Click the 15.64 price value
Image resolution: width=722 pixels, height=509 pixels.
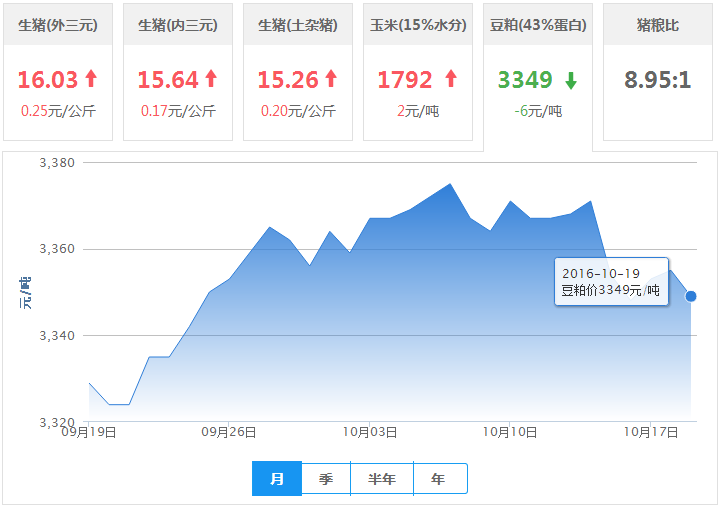(x=168, y=80)
